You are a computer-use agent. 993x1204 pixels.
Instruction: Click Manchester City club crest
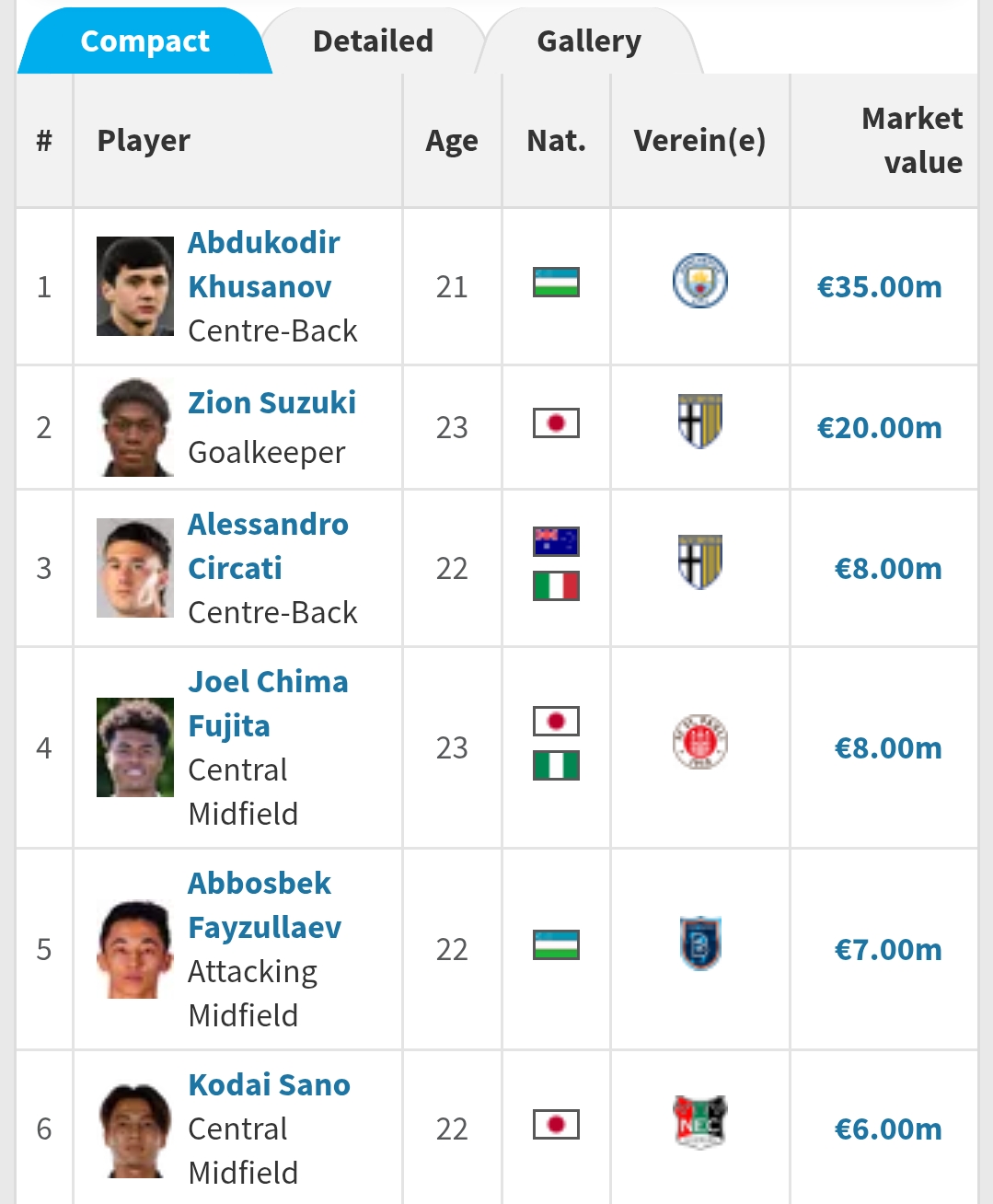coord(699,281)
